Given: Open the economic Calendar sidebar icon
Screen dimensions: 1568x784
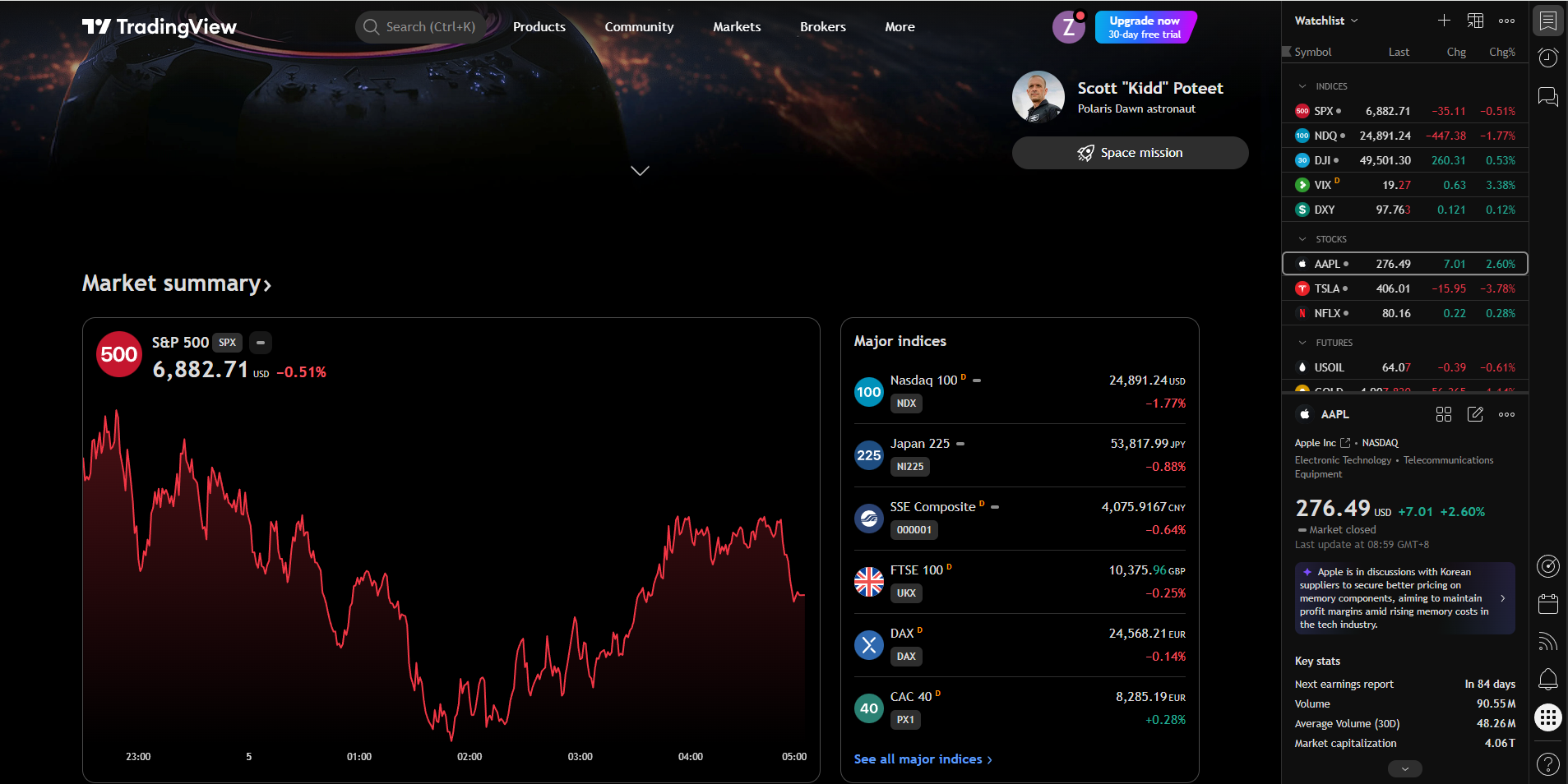Looking at the screenshot, I should [x=1547, y=604].
